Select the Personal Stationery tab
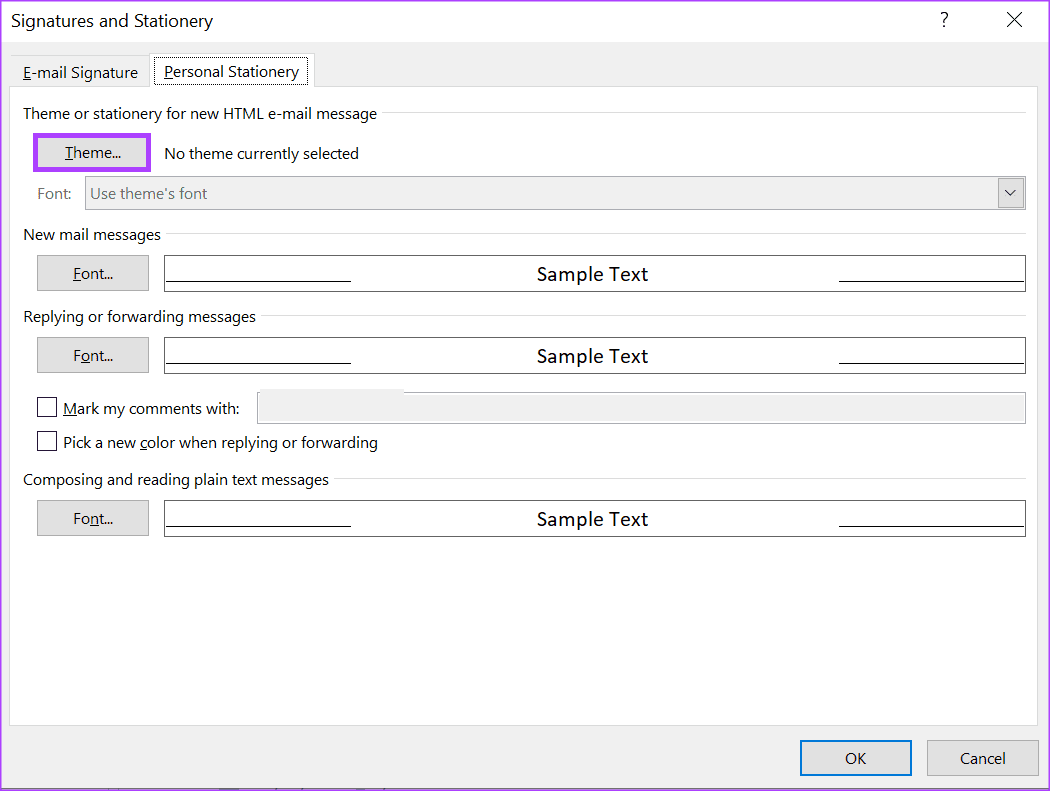 tap(231, 72)
